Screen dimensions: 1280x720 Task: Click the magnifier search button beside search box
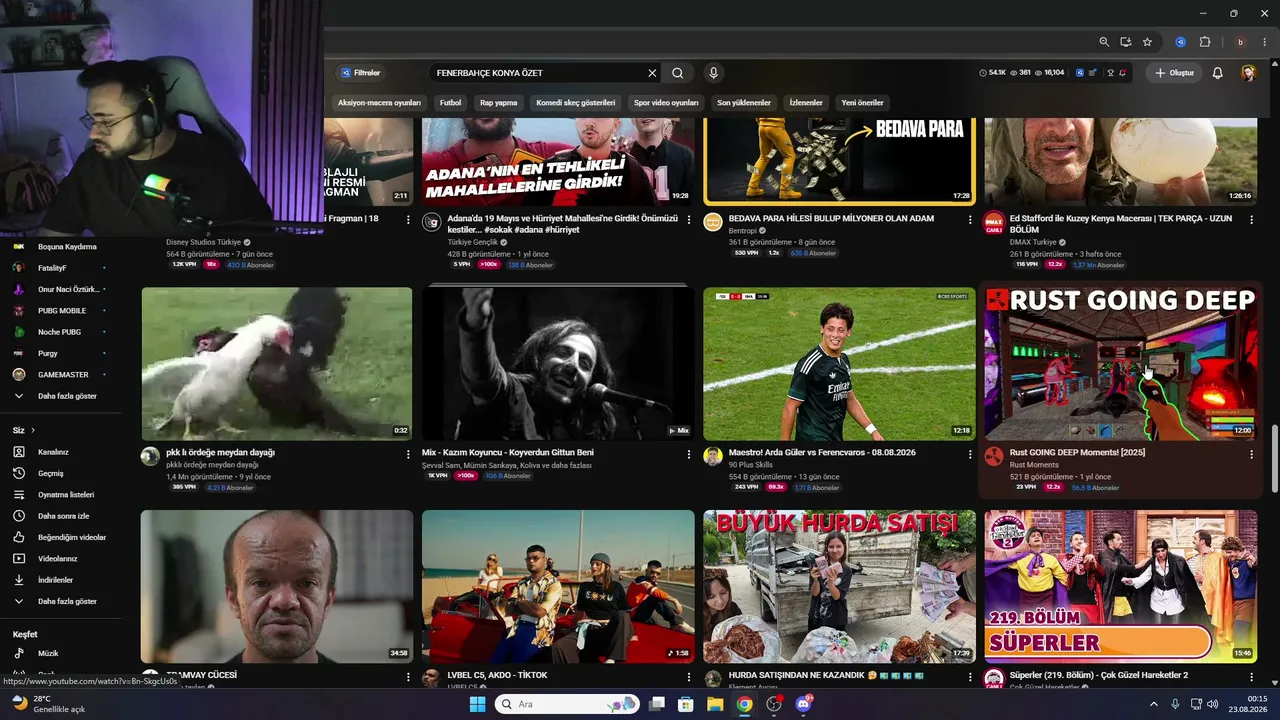pos(678,73)
